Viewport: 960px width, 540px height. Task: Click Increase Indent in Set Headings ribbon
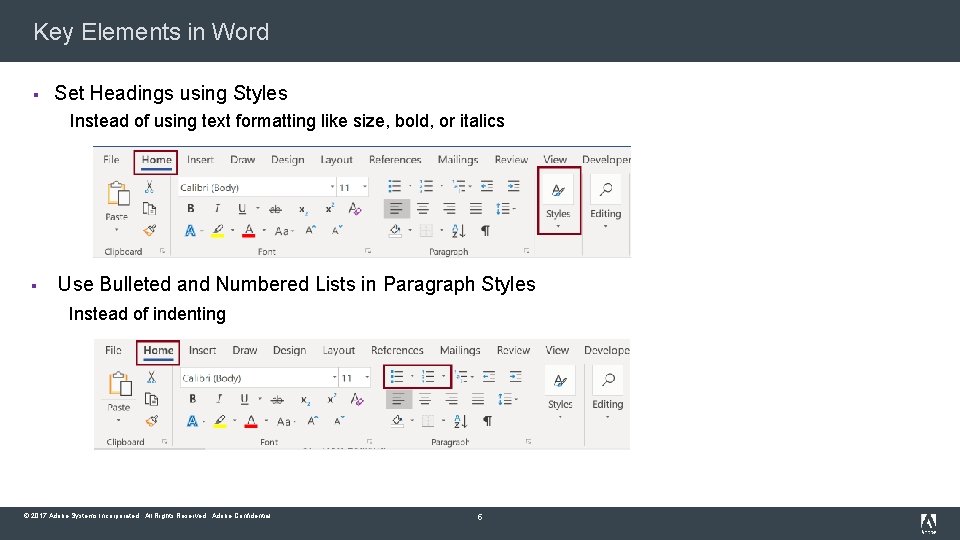(513, 186)
